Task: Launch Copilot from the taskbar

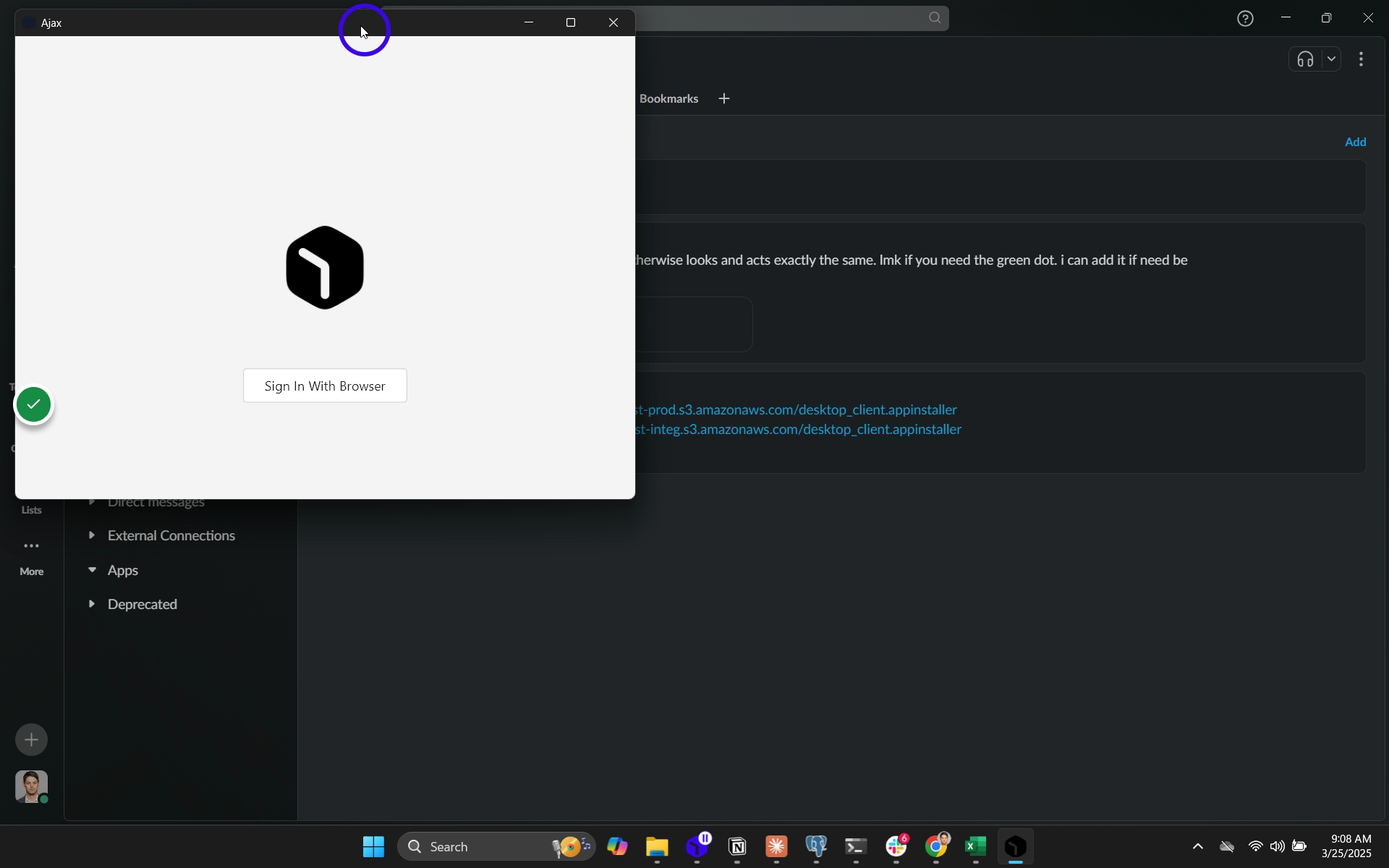Action: pyautogui.click(x=617, y=846)
